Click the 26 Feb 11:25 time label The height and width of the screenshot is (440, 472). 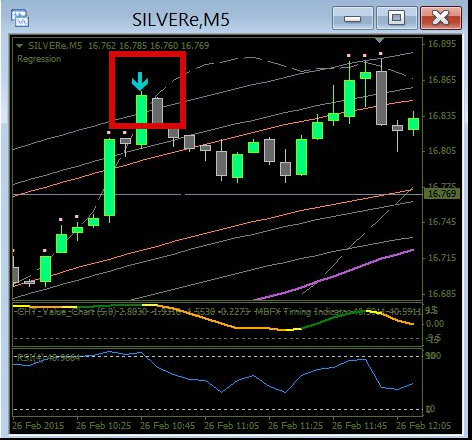[295, 426]
